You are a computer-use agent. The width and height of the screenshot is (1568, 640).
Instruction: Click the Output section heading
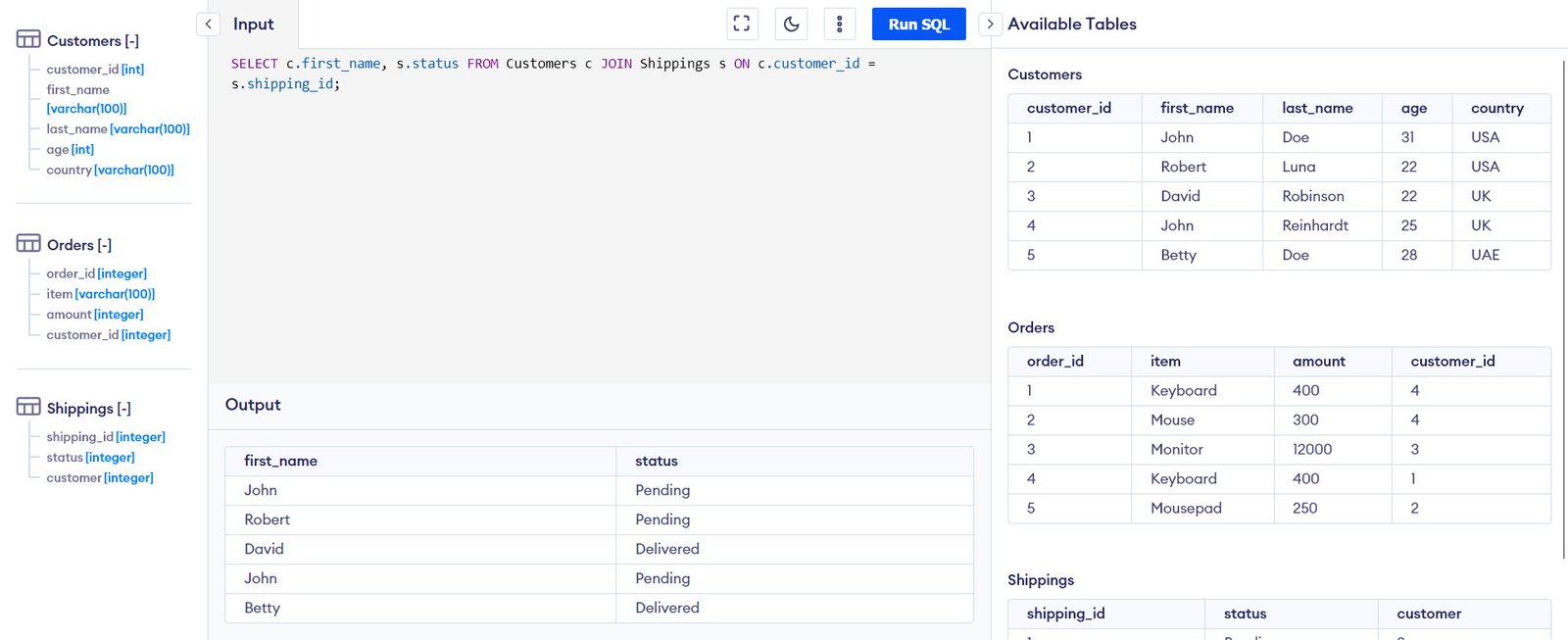pos(253,405)
